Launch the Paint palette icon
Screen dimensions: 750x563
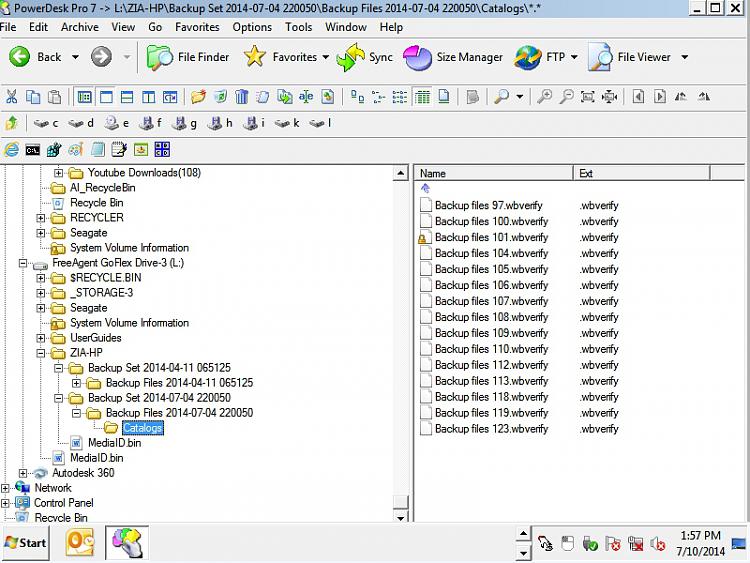pos(76,150)
